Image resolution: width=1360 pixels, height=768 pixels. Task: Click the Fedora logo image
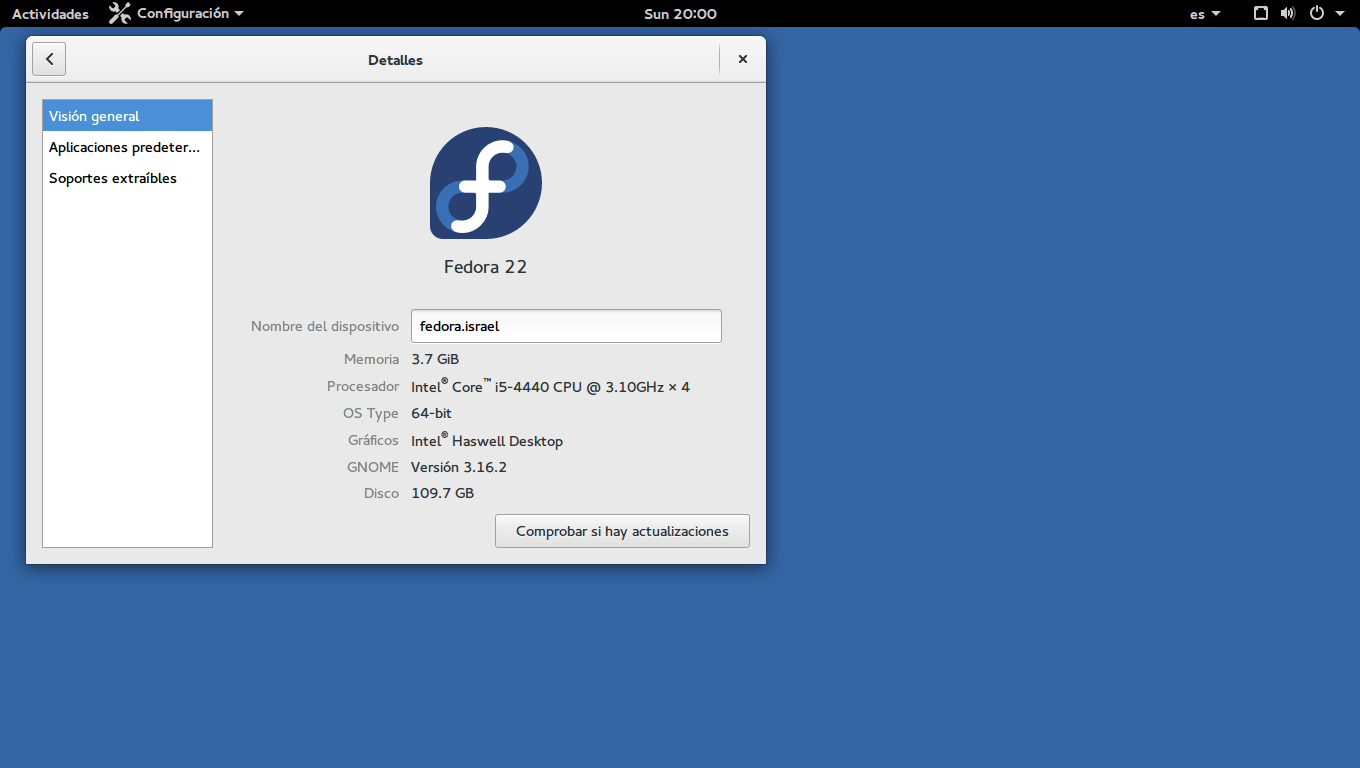pos(486,183)
